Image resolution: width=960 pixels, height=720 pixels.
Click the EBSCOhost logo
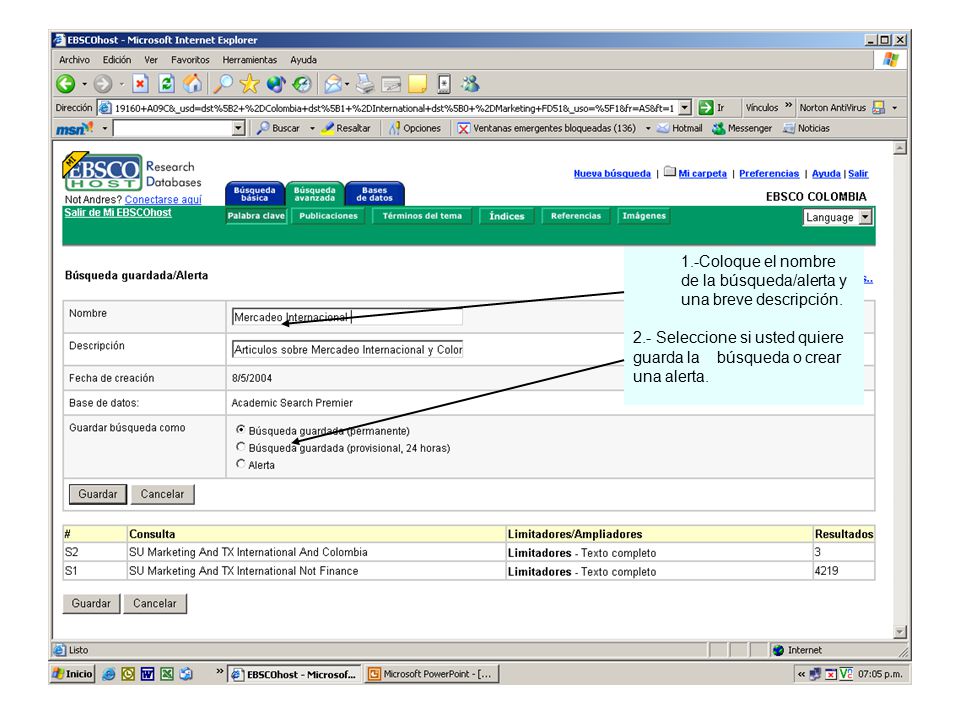pyautogui.click(x=103, y=172)
